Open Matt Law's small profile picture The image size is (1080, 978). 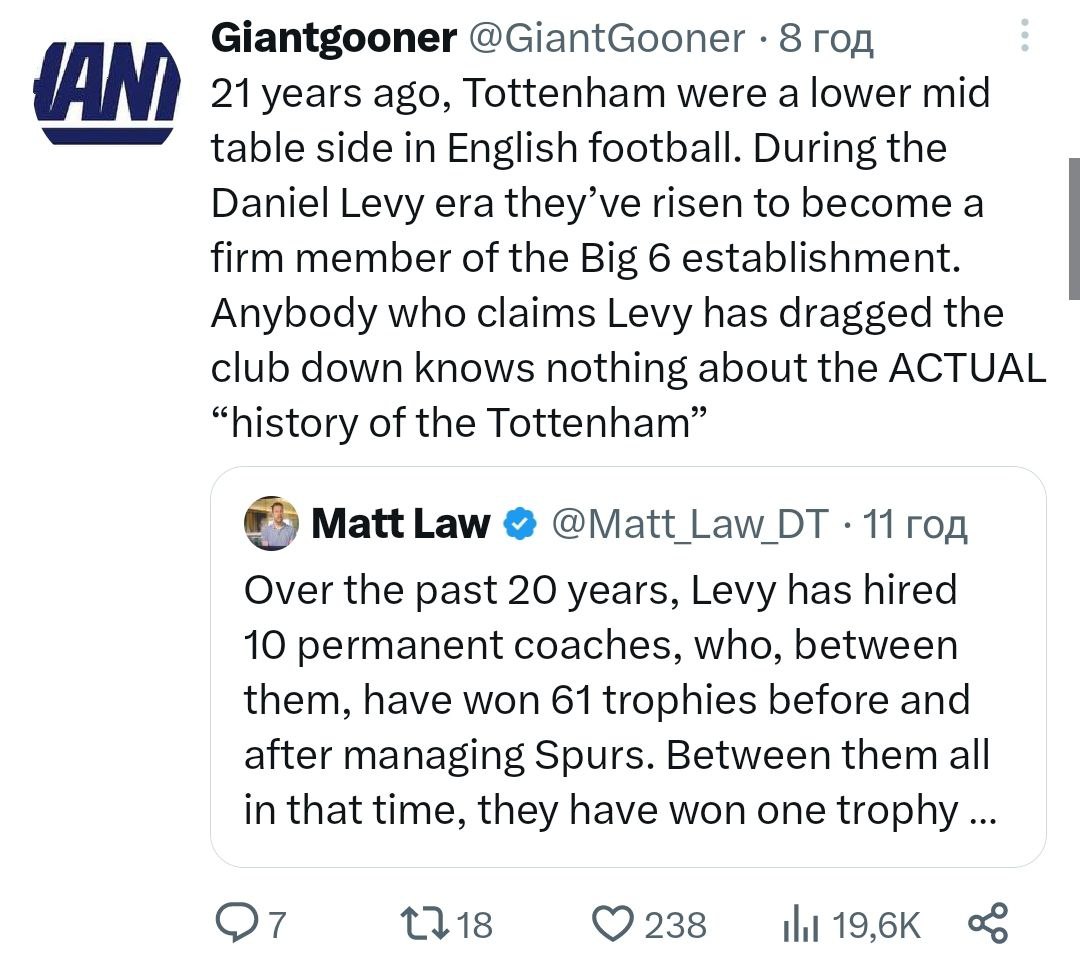pos(271,523)
